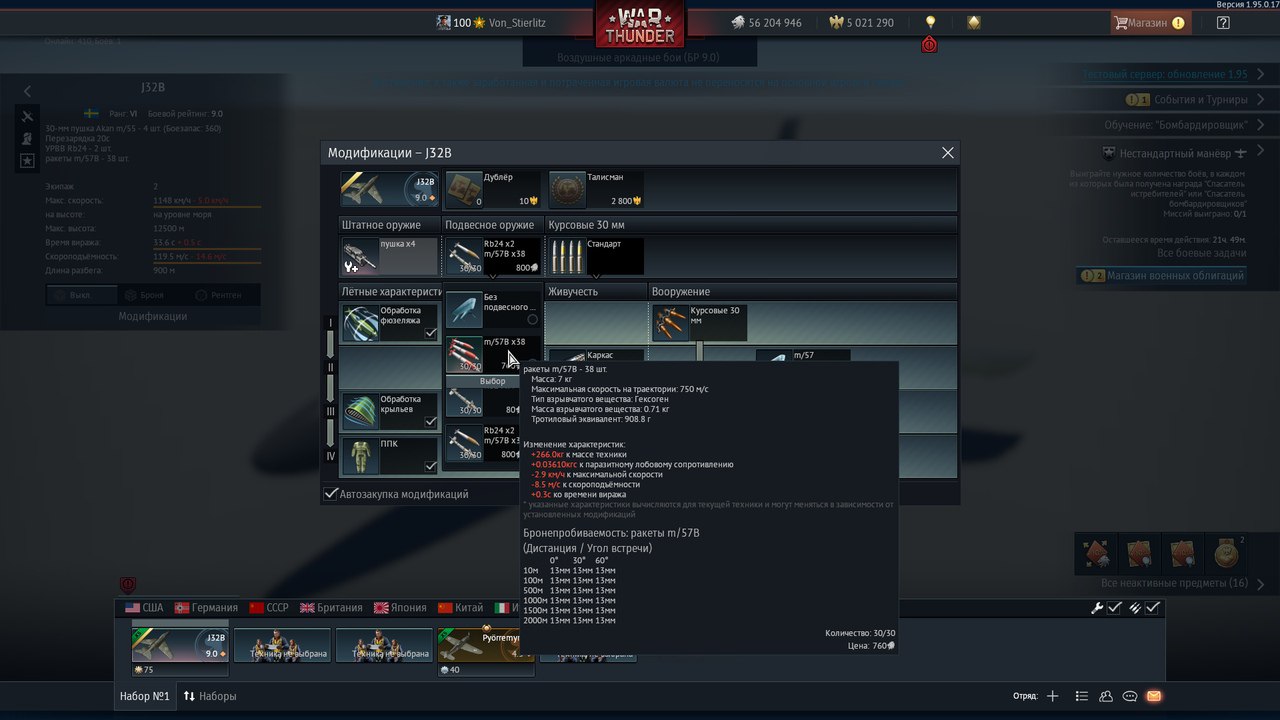This screenshot has width=1280, height=720.
Task: Open Все боевые задачи link
Action: pyautogui.click(x=1200, y=253)
